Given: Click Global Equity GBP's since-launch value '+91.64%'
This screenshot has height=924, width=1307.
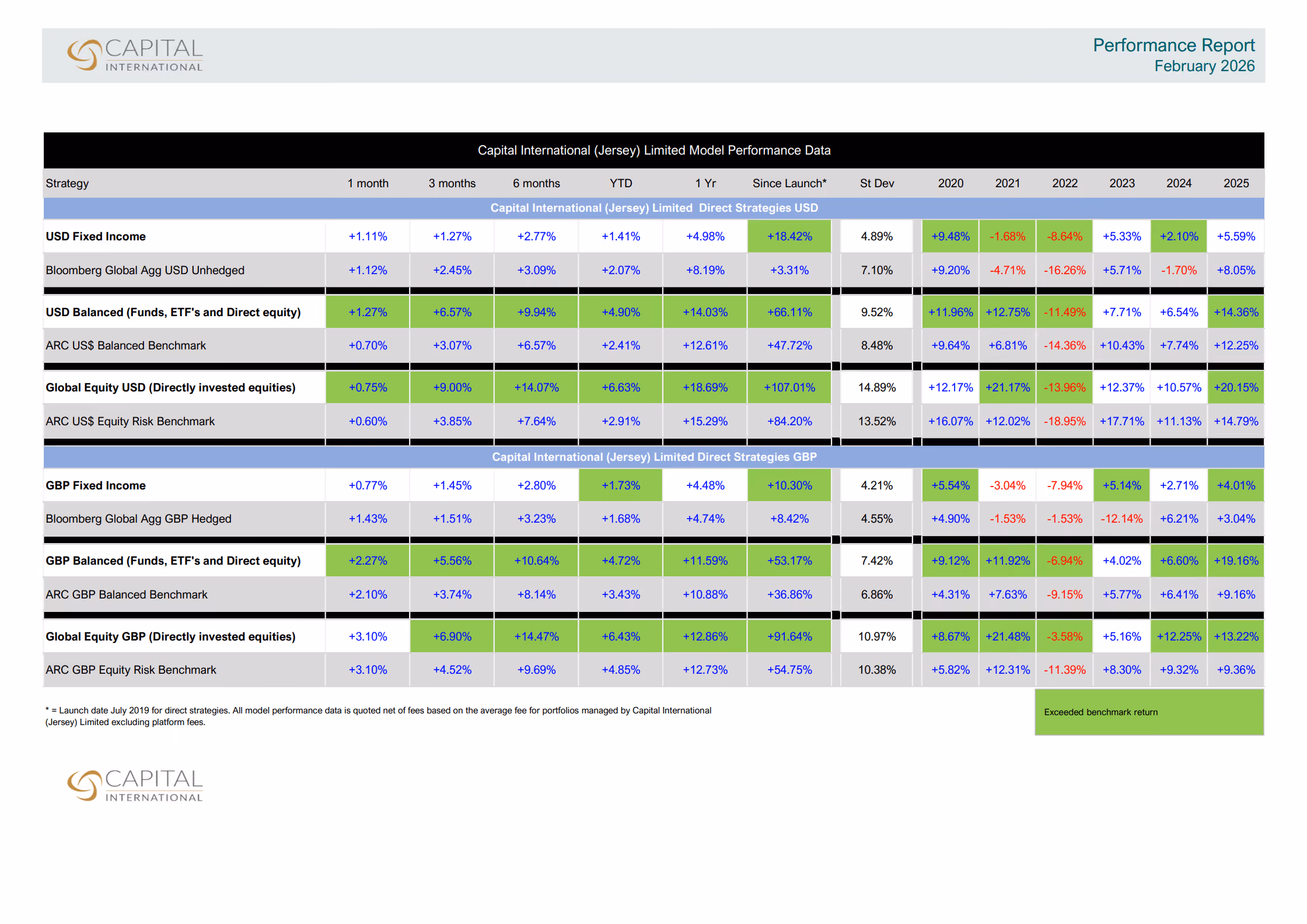Looking at the screenshot, I should (x=789, y=636).
